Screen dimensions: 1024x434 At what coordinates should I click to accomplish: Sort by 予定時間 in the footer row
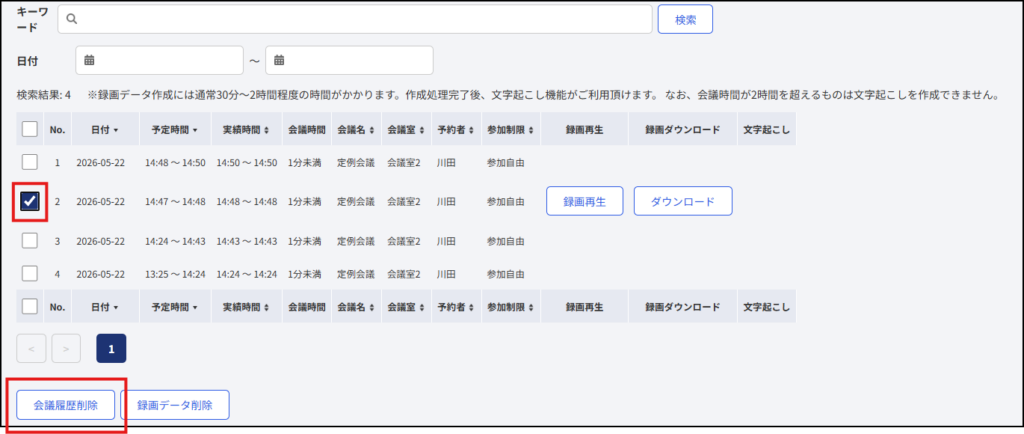point(174,306)
